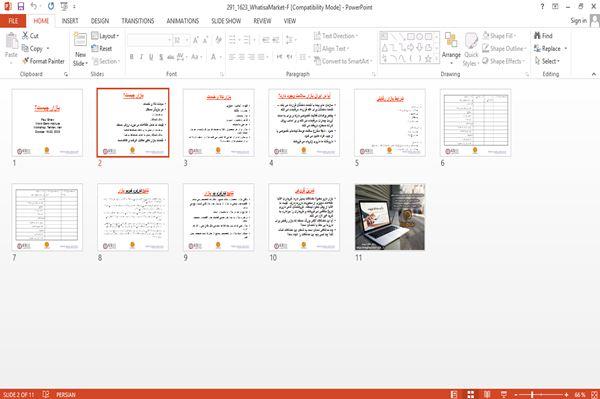The height and width of the screenshot is (399, 600).
Task: Switch to the REVIEW tab
Action: [262, 21]
